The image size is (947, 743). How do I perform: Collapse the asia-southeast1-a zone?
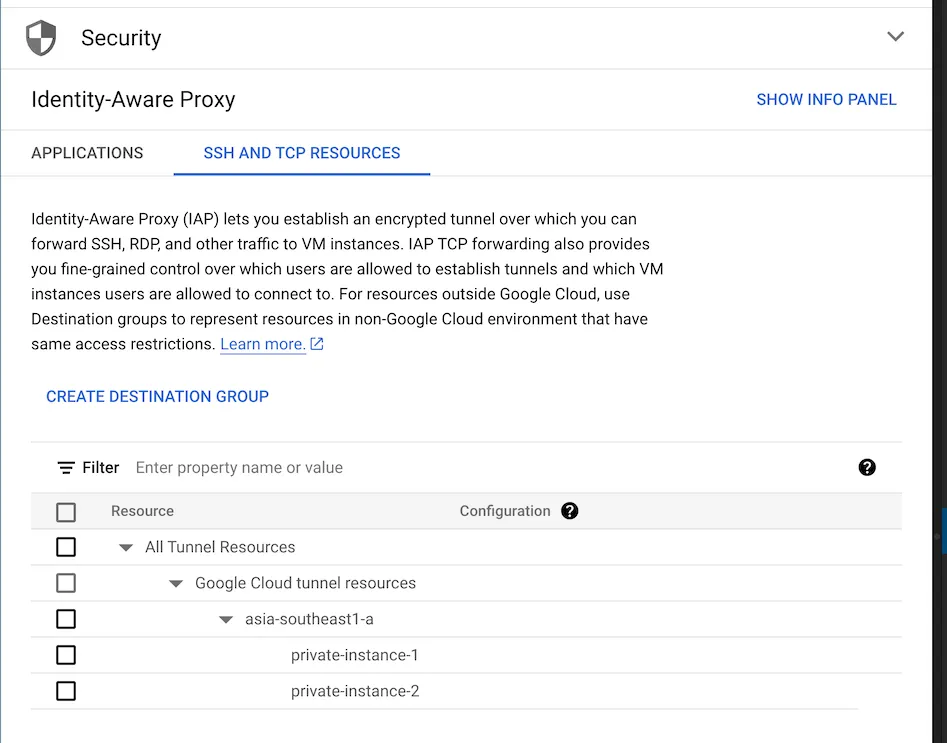click(x=226, y=619)
